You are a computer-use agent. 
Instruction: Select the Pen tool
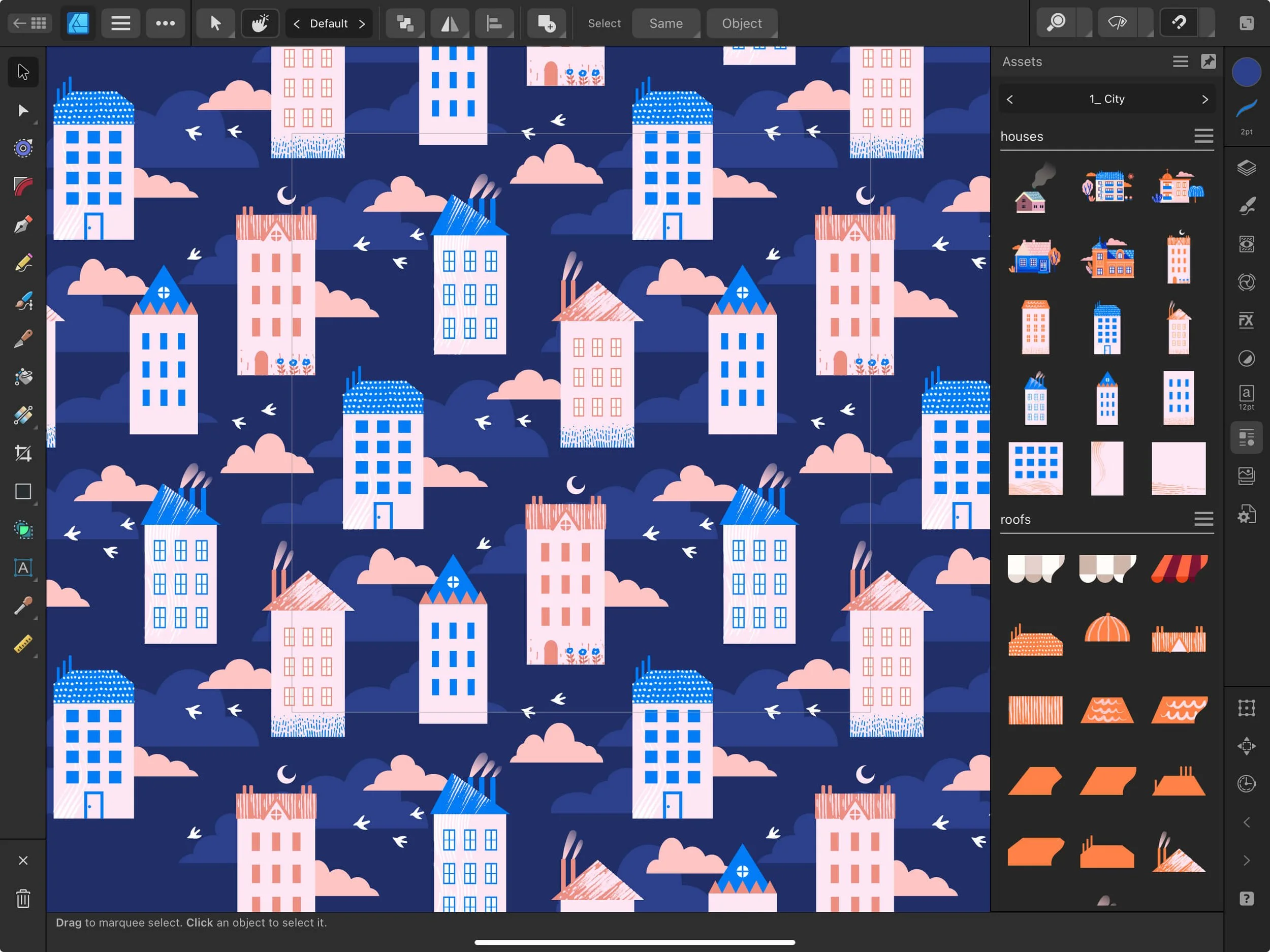click(x=23, y=224)
